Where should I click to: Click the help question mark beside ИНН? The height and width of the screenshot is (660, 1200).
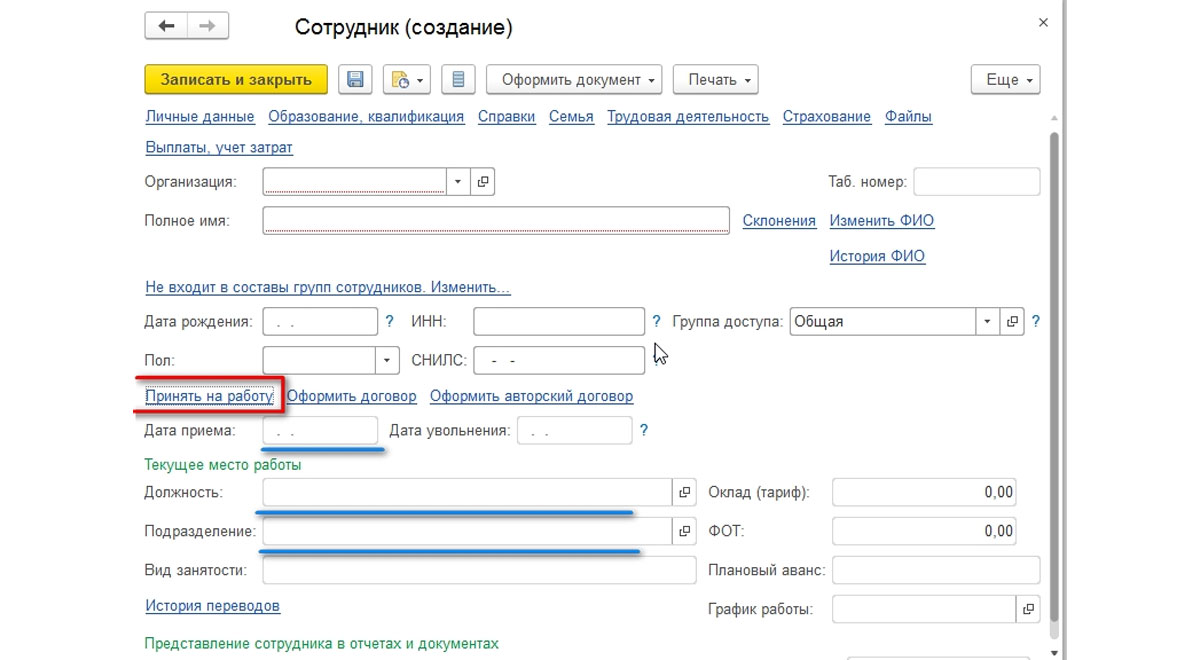[x=656, y=322]
